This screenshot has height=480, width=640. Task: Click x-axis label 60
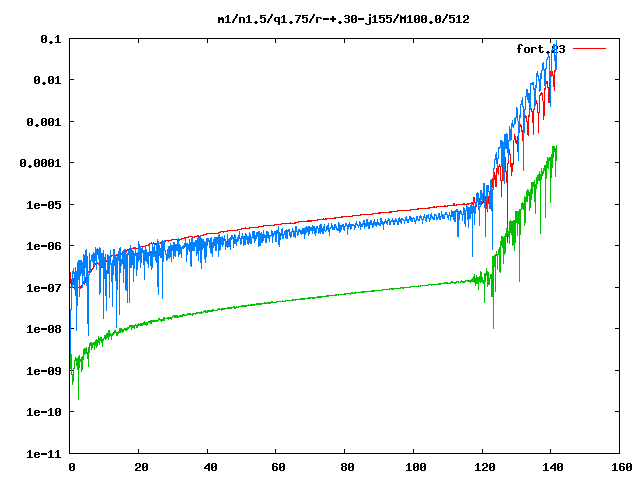pos(278,467)
